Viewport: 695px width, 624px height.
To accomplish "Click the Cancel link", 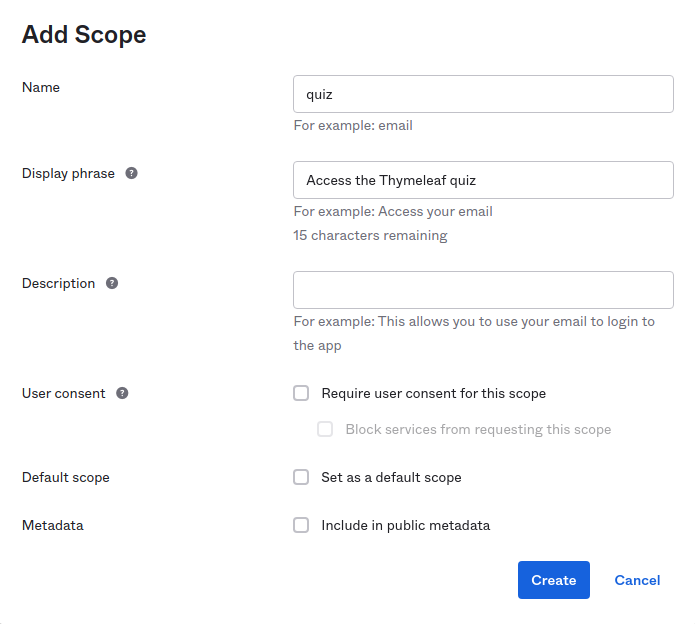I will (x=637, y=580).
